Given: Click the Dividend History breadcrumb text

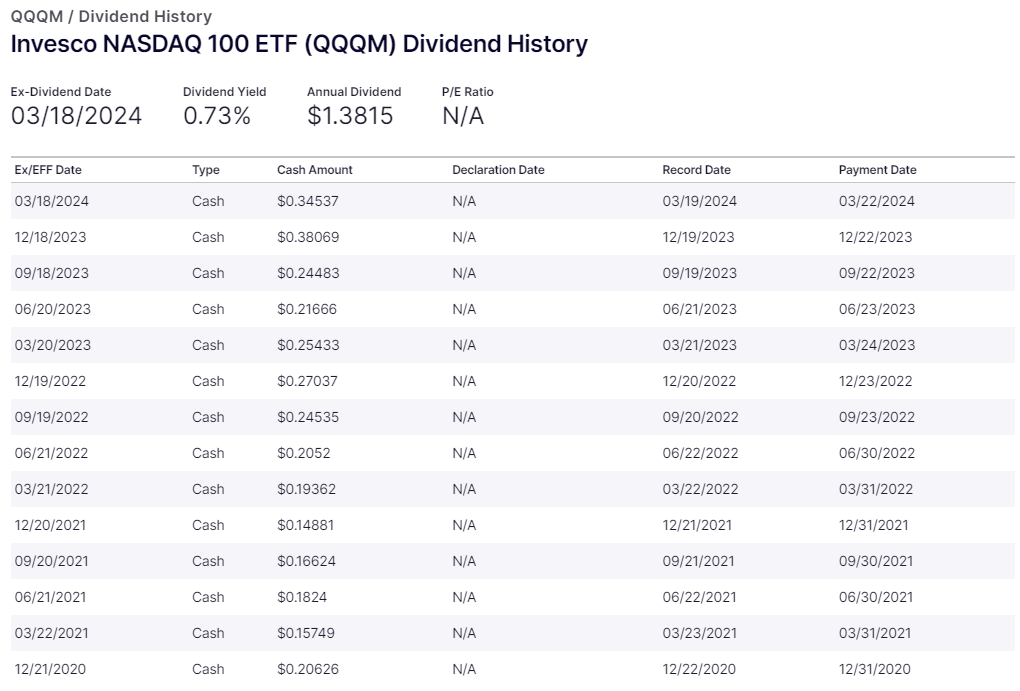Looking at the screenshot, I should (145, 16).
